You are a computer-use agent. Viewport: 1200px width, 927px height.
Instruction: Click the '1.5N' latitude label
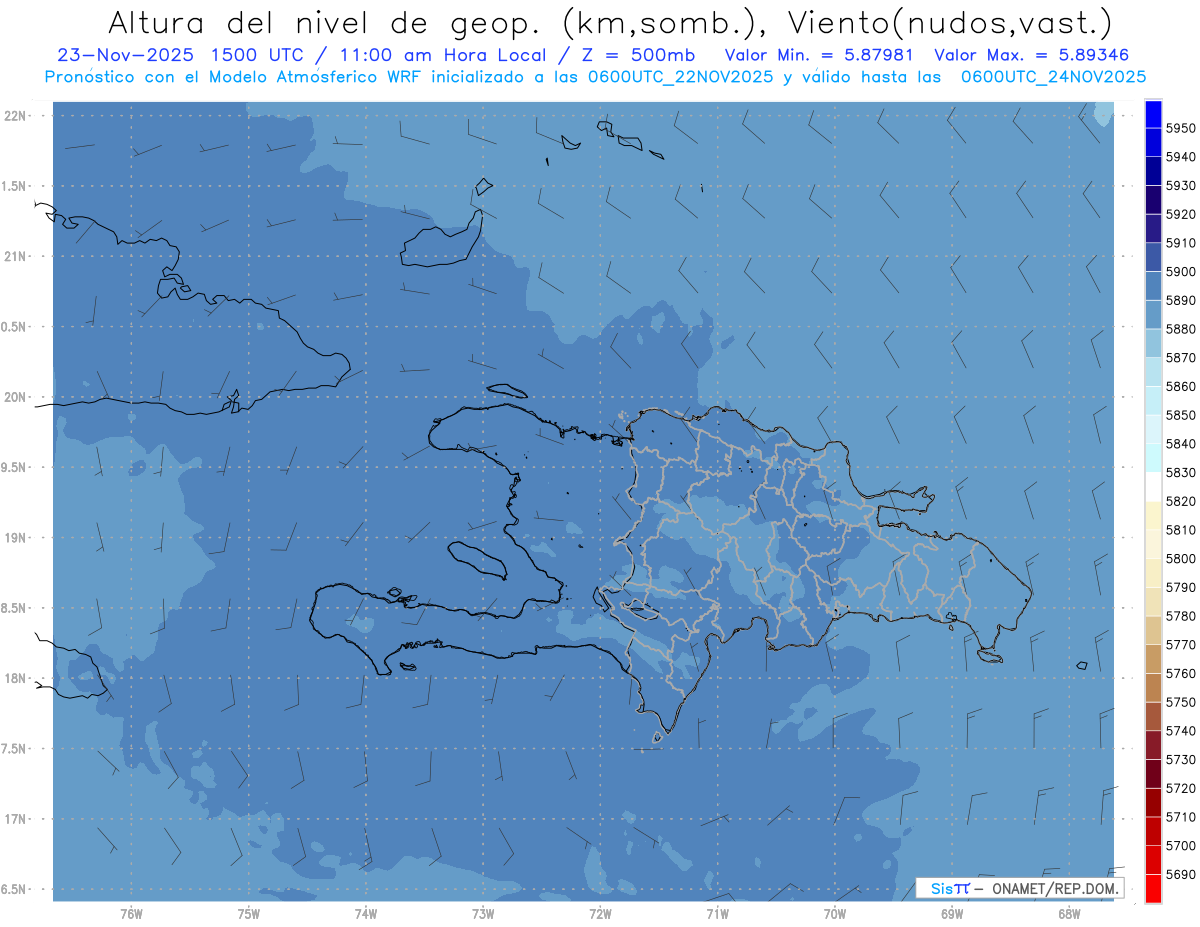pos(14,186)
